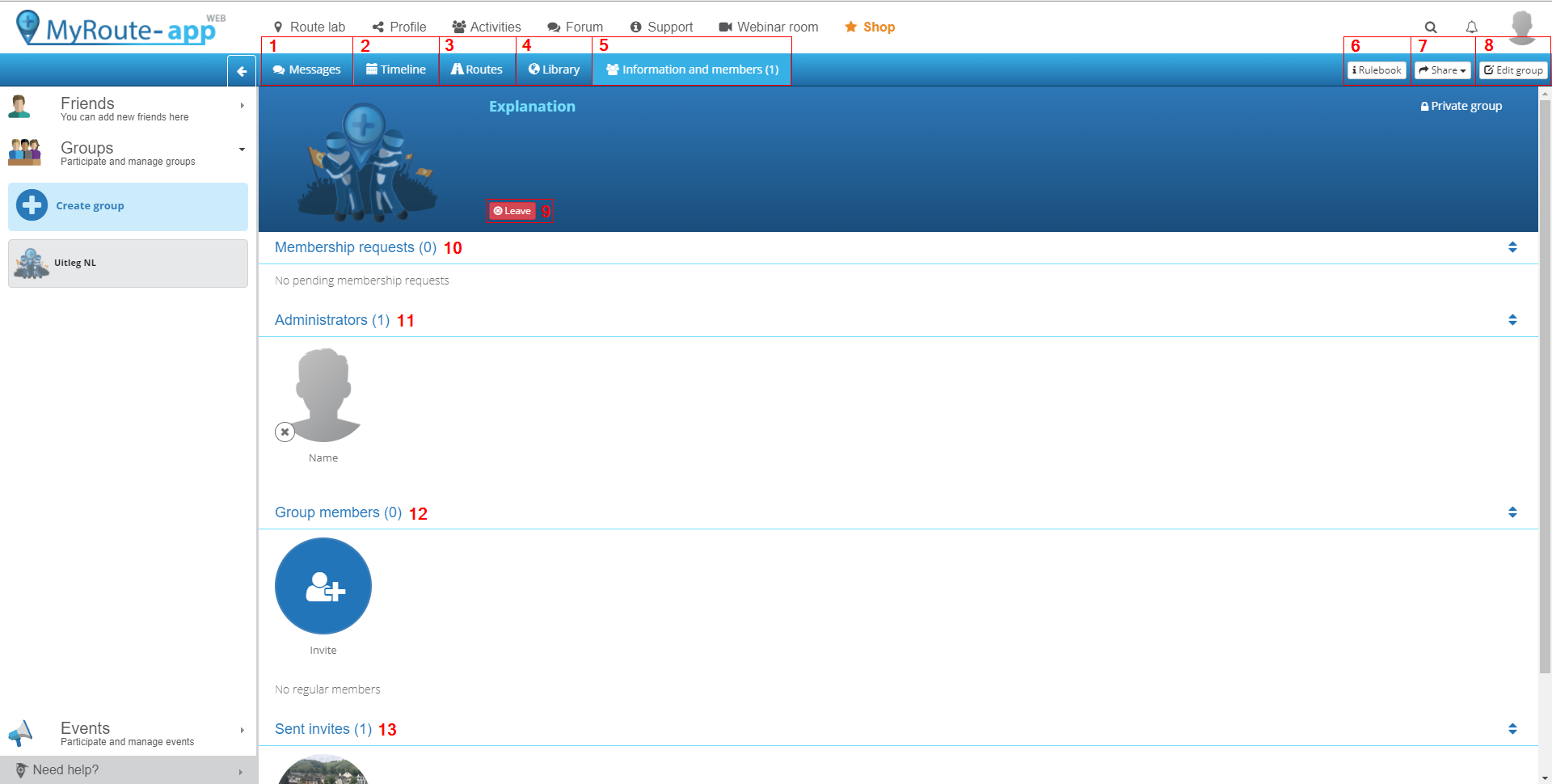Click the page vertical scrollbar
1552x784 pixels.
click(1545, 386)
